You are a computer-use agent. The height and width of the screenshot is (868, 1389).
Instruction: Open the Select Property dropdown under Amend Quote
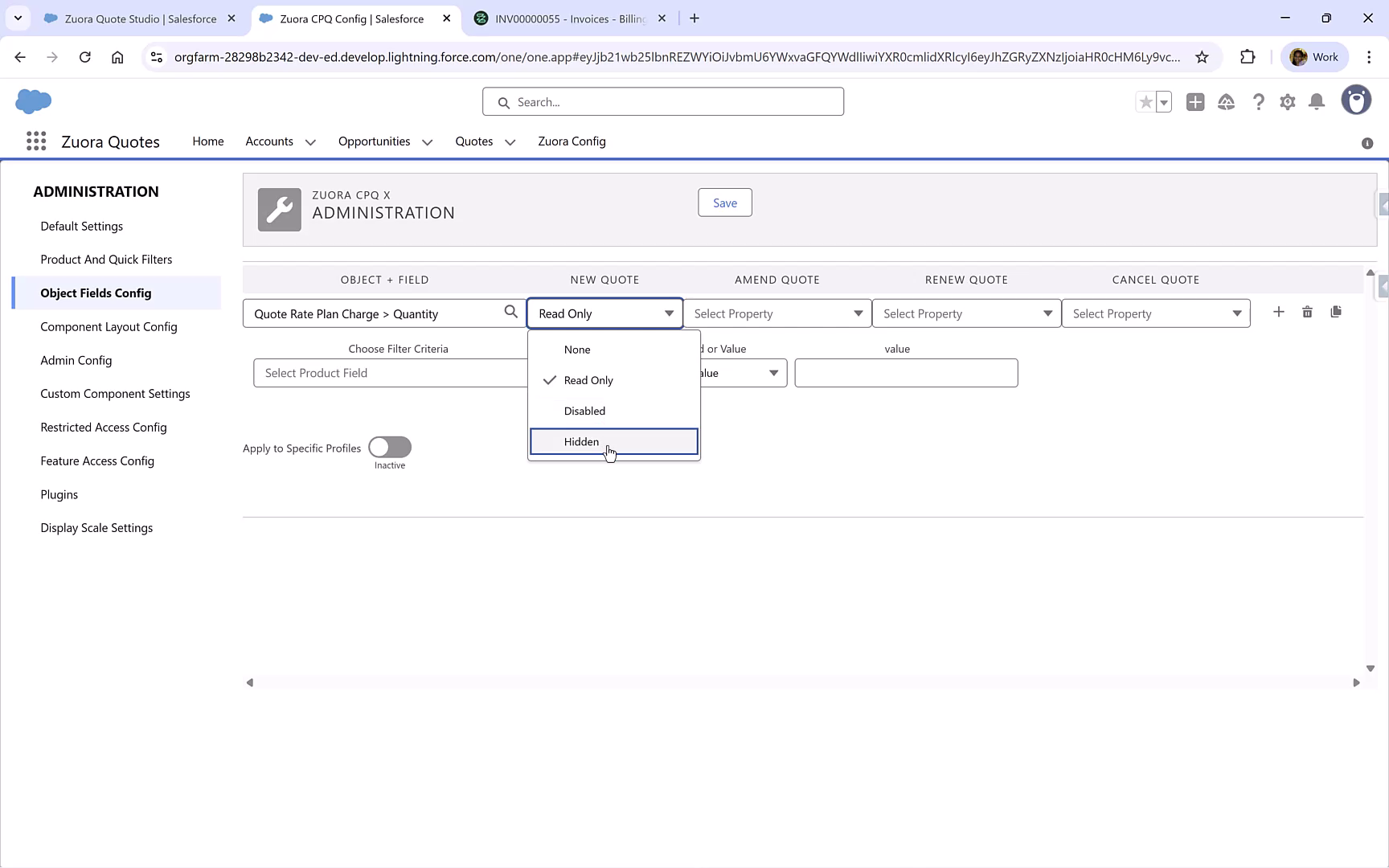776,313
